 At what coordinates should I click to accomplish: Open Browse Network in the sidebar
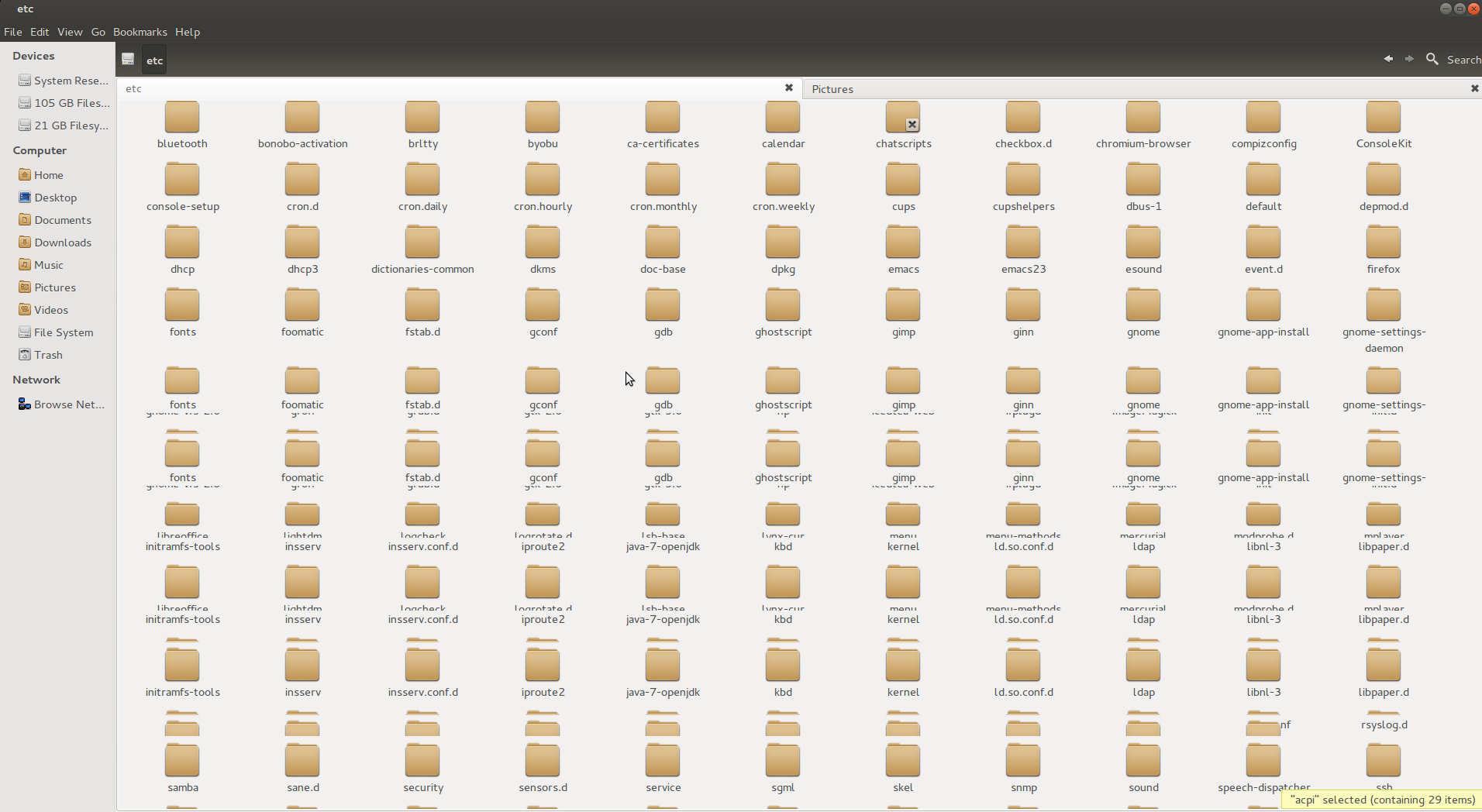tap(68, 404)
